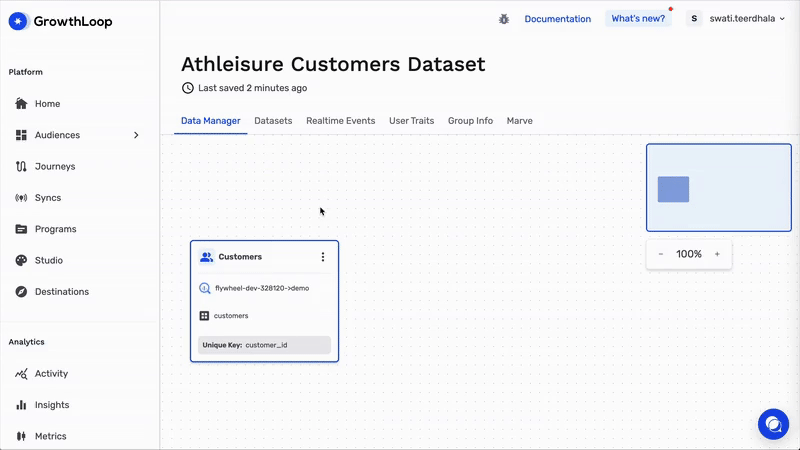This screenshot has width=800, height=450.
Task: Click the What's new? button
Action: pos(638,19)
